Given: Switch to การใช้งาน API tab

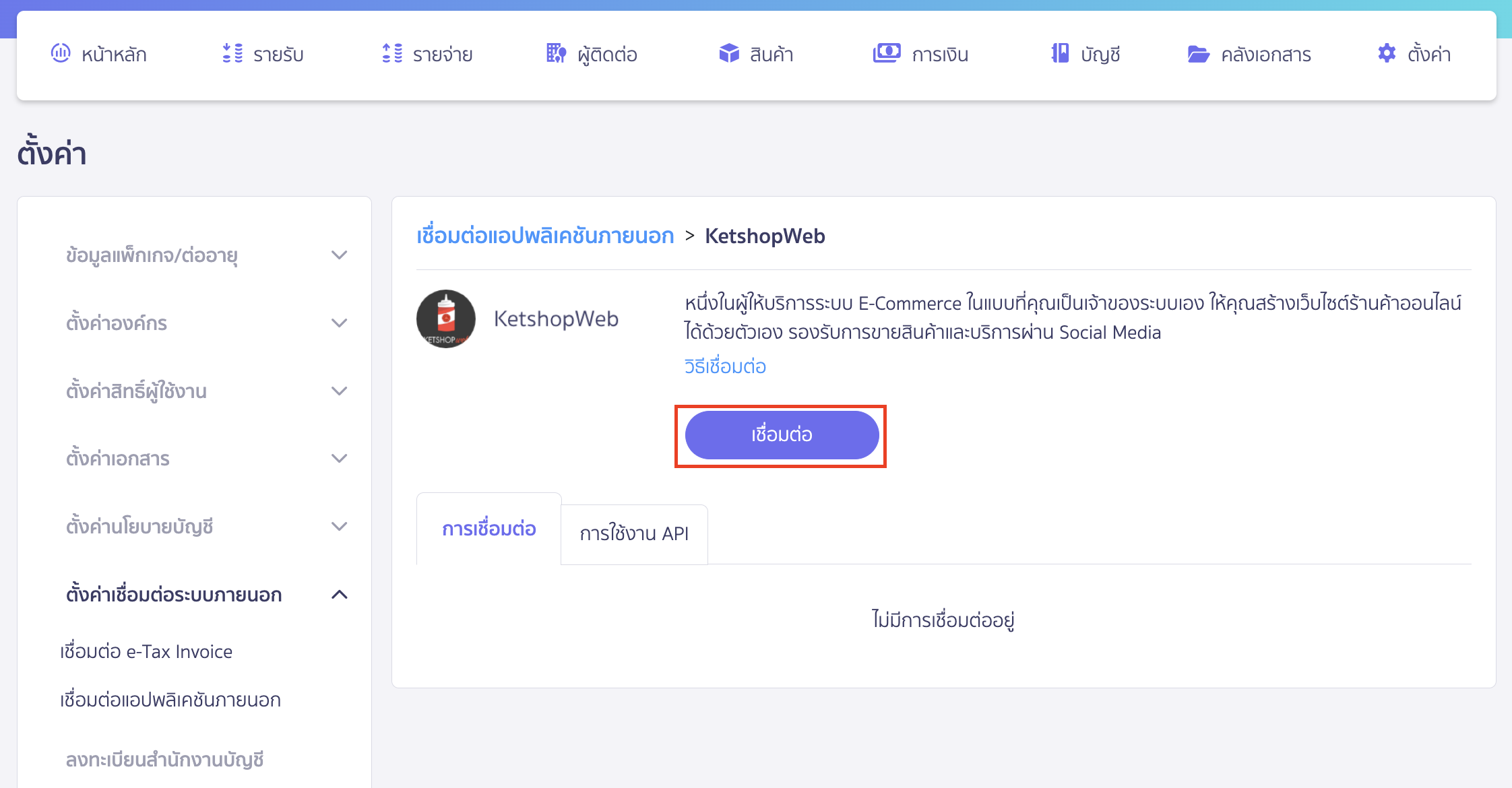Looking at the screenshot, I should (x=634, y=533).
